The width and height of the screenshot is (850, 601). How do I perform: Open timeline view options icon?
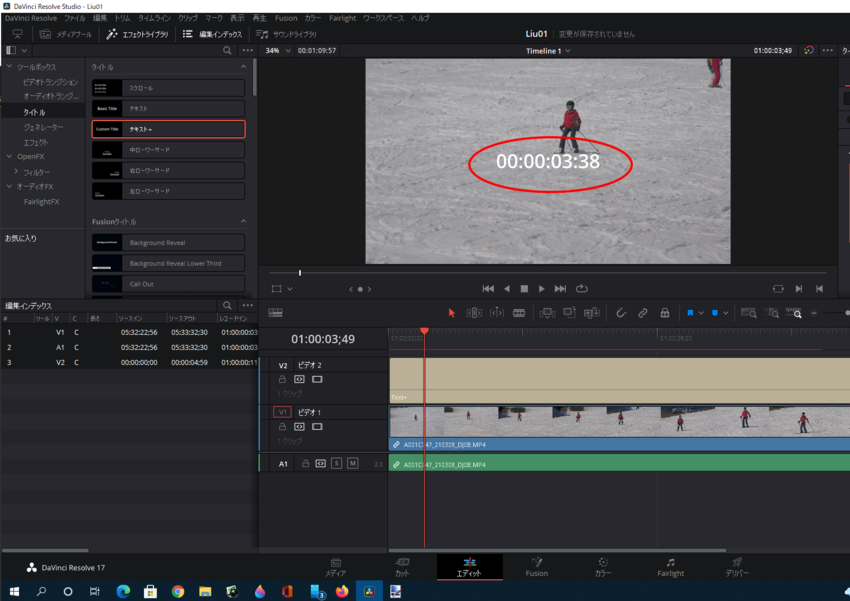275,313
